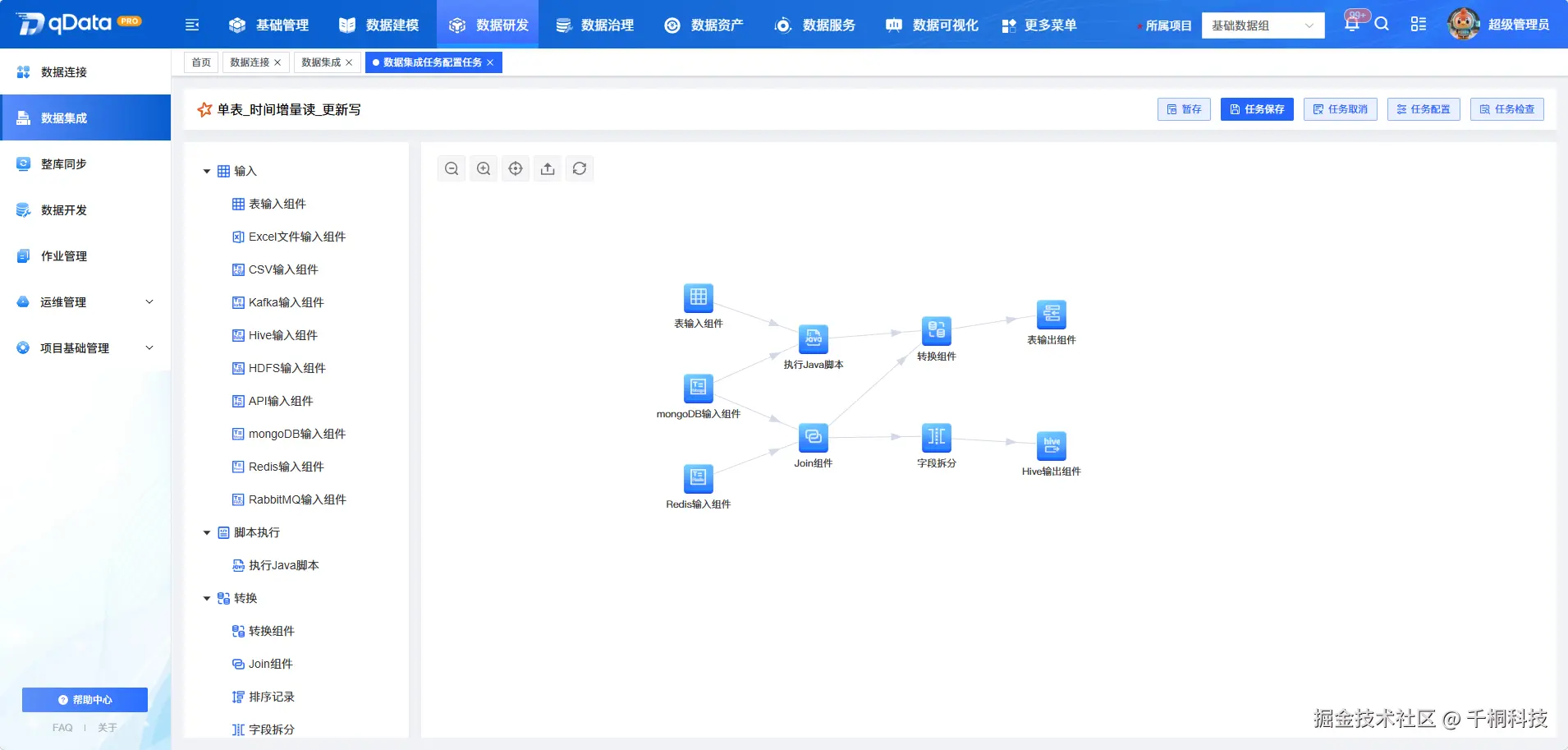Select Hive输入组件 in the component tree
Image resolution: width=1568 pixels, height=750 pixels.
pos(275,335)
